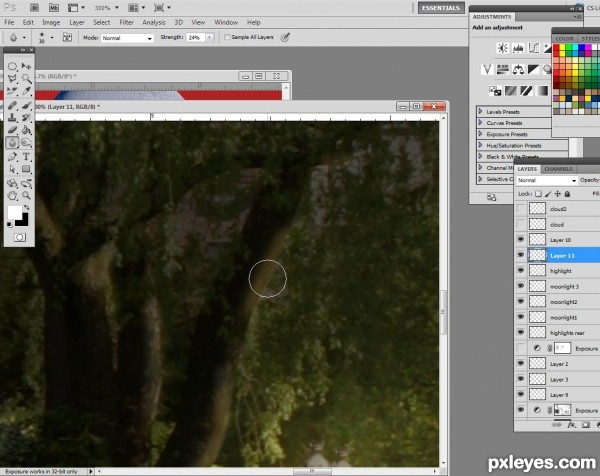
Task: Open the blur Mode dropdown
Action: tap(127, 38)
